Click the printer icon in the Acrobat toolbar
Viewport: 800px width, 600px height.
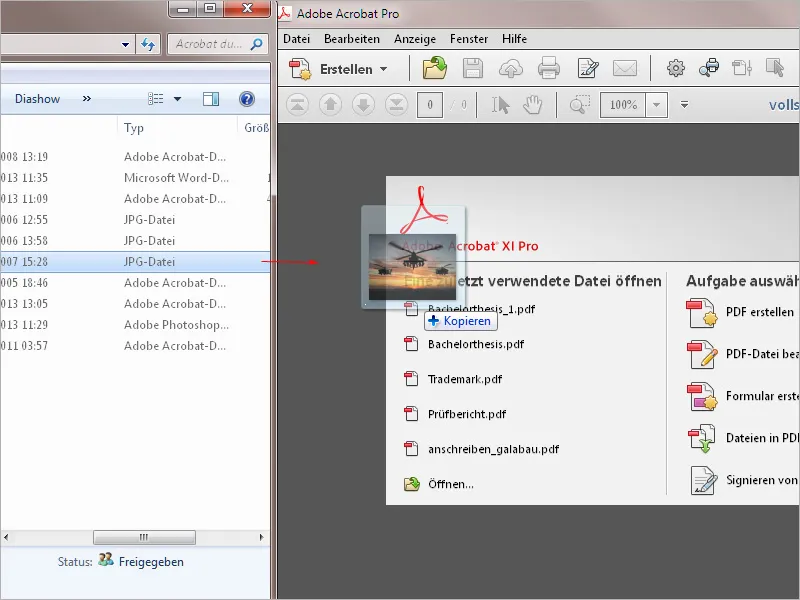548,68
